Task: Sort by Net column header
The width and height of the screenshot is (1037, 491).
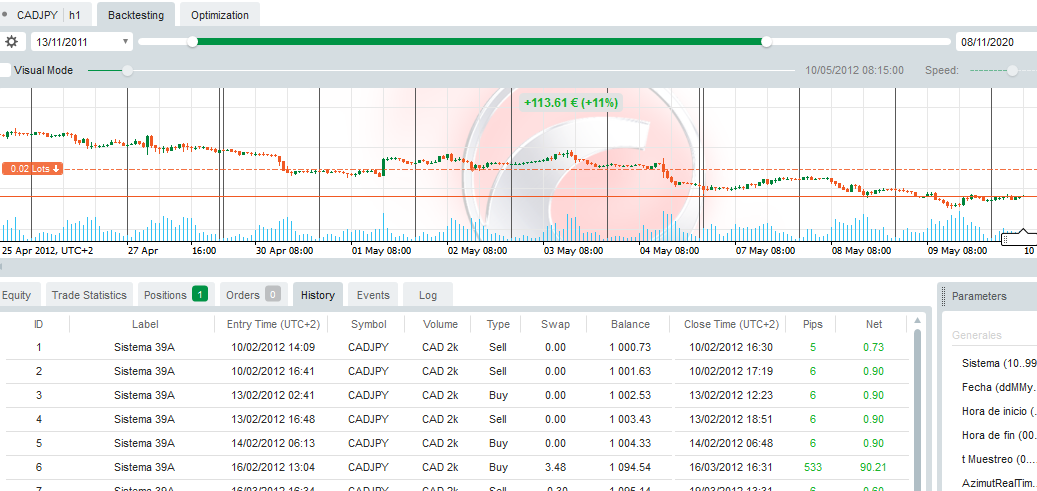Action: pos(874,324)
